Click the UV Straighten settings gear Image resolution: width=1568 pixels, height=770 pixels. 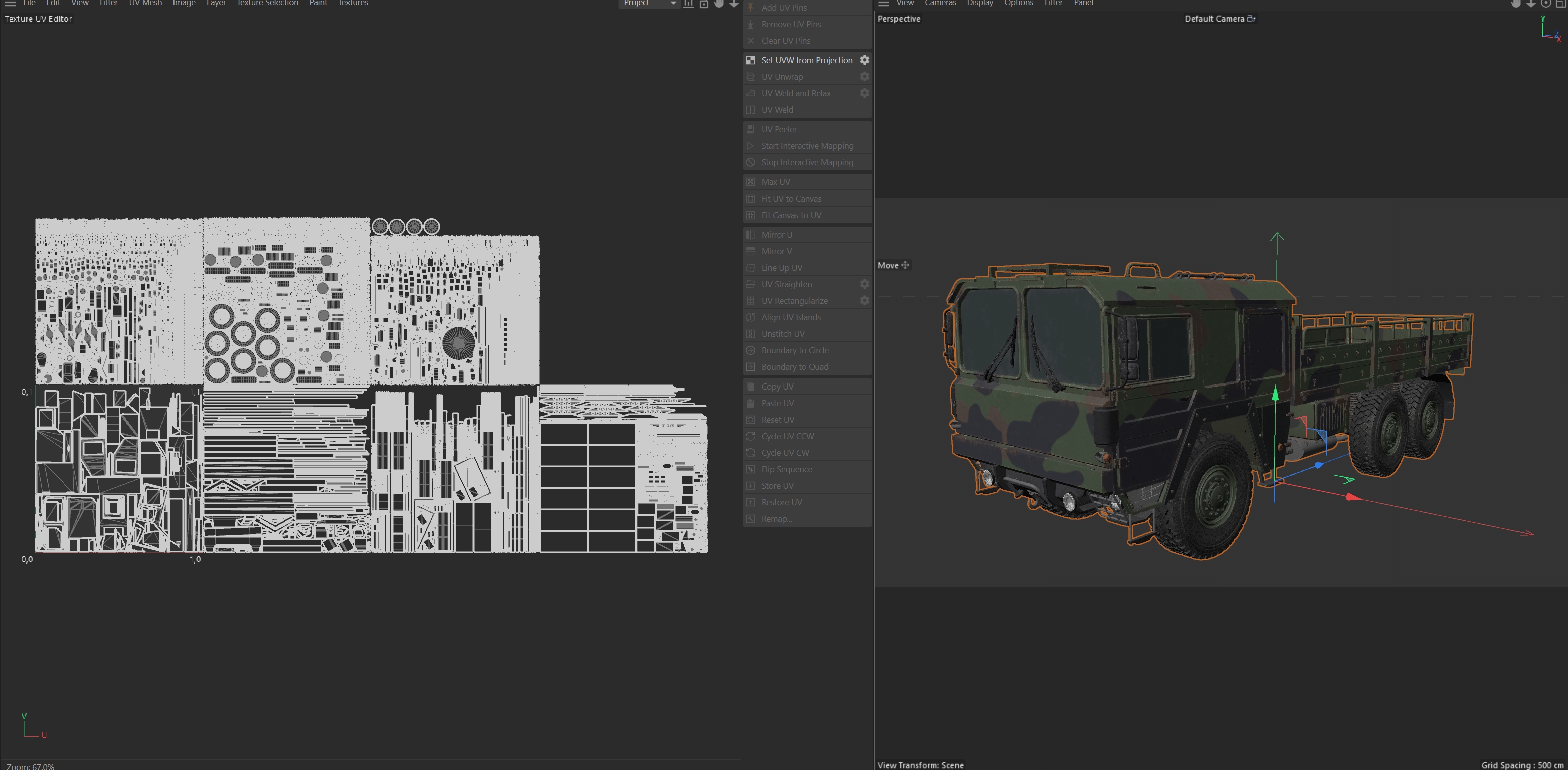tap(864, 284)
